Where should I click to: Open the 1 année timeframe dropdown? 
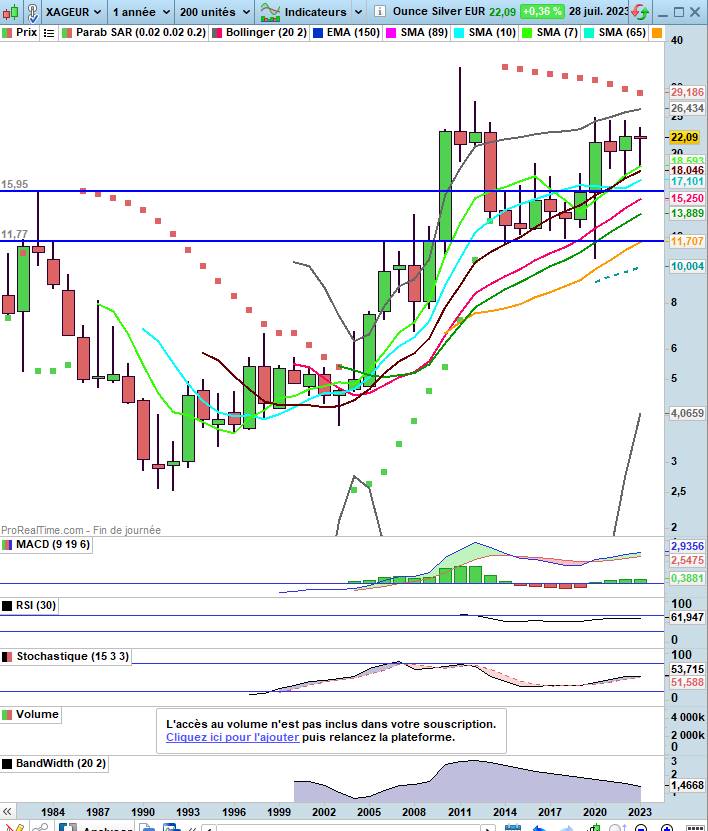pyautogui.click(x=141, y=12)
